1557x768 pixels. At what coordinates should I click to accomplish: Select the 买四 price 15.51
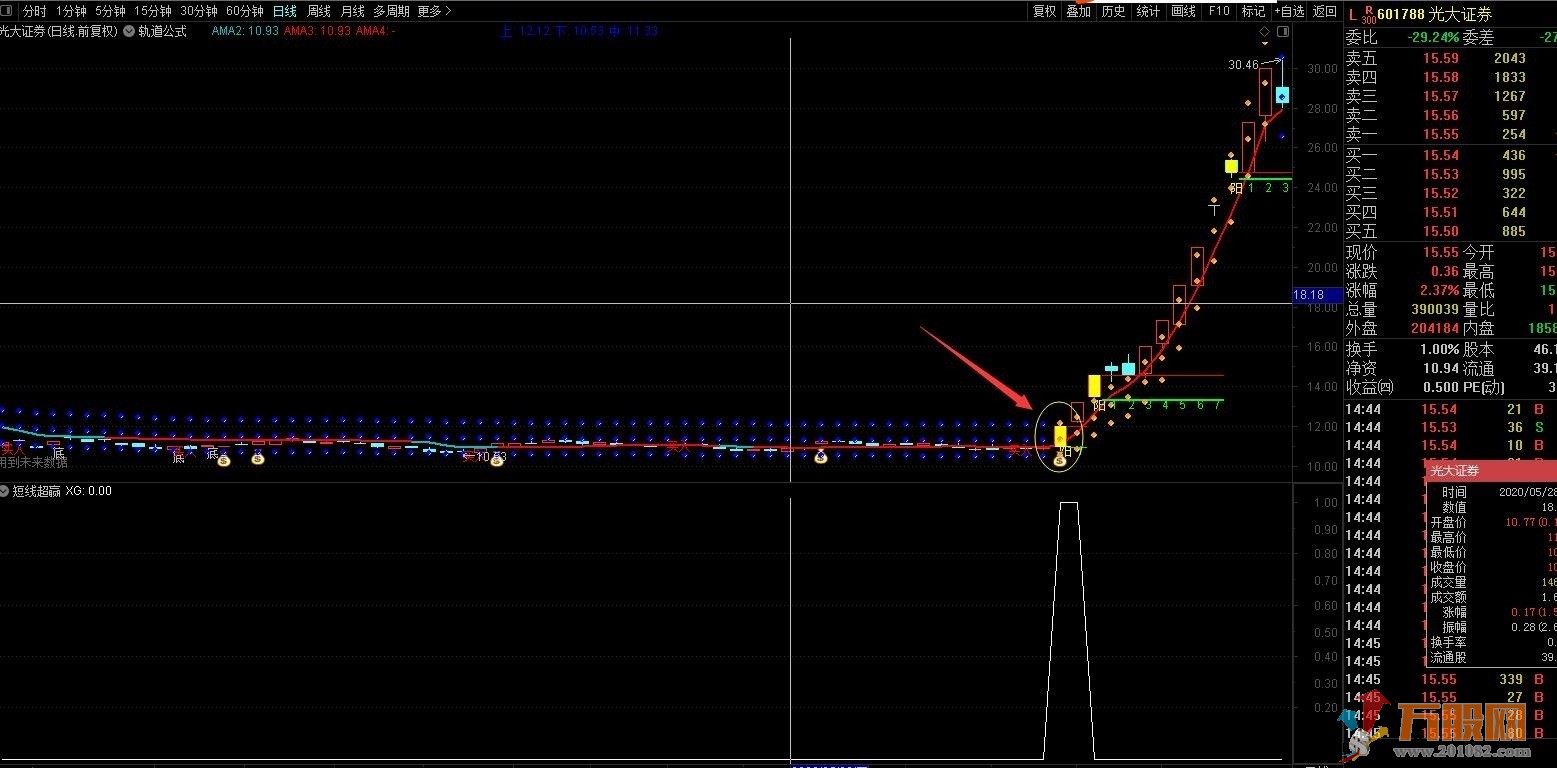pyautogui.click(x=1441, y=213)
